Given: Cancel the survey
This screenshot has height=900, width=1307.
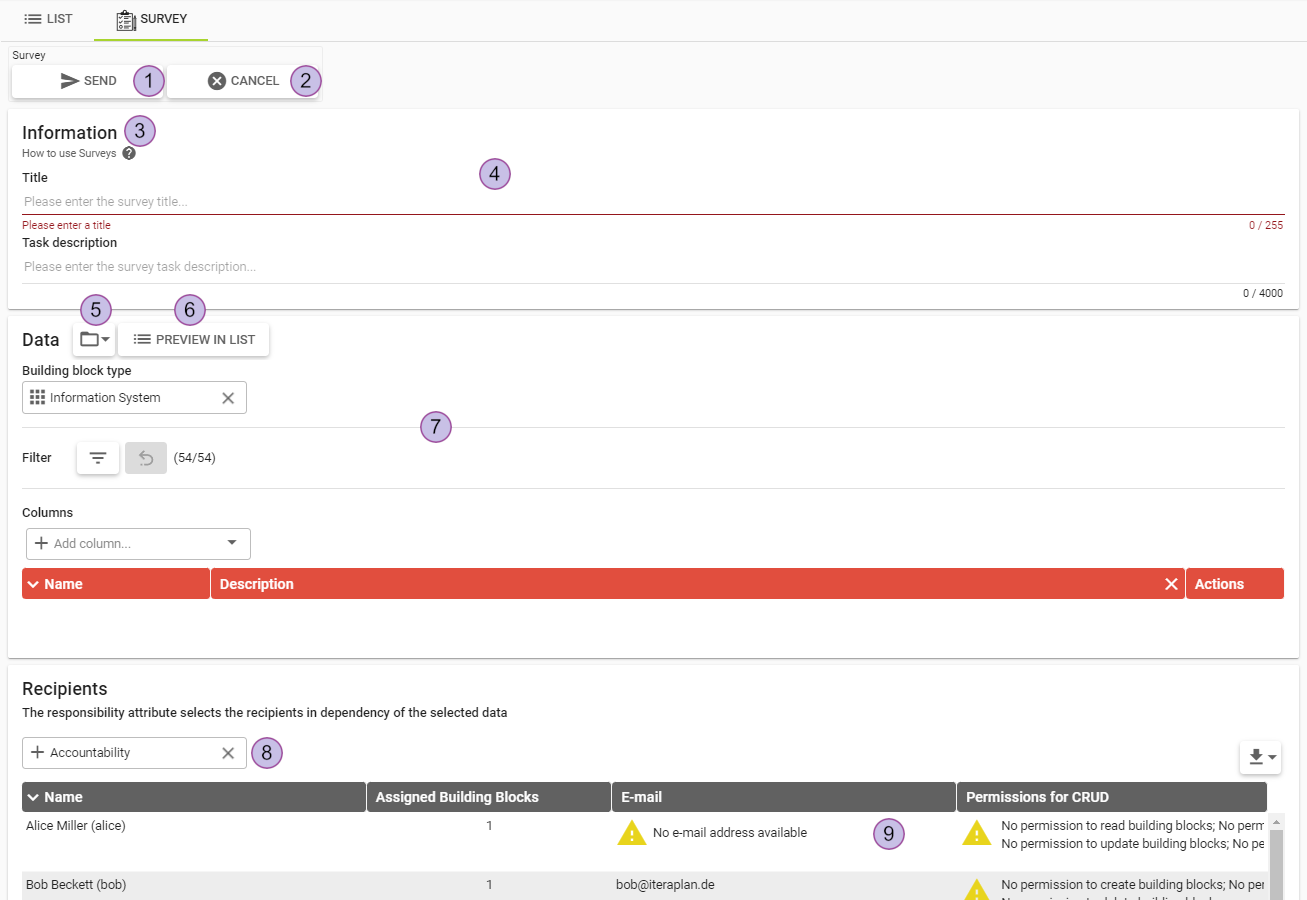Looking at the screenshot, I should tap(243, 81).
